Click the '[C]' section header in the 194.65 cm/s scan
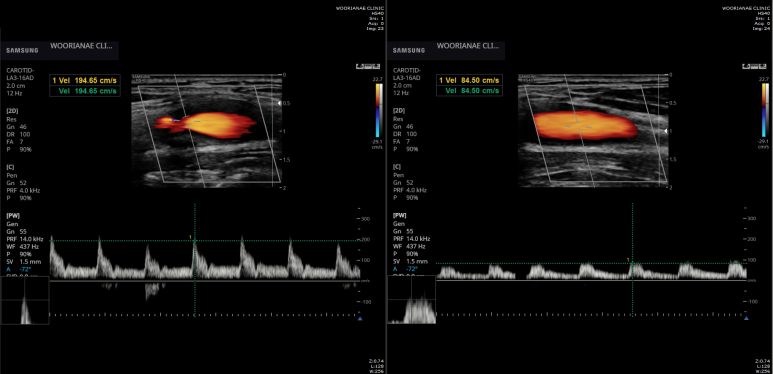773x374 pixels. click(11, 167)
